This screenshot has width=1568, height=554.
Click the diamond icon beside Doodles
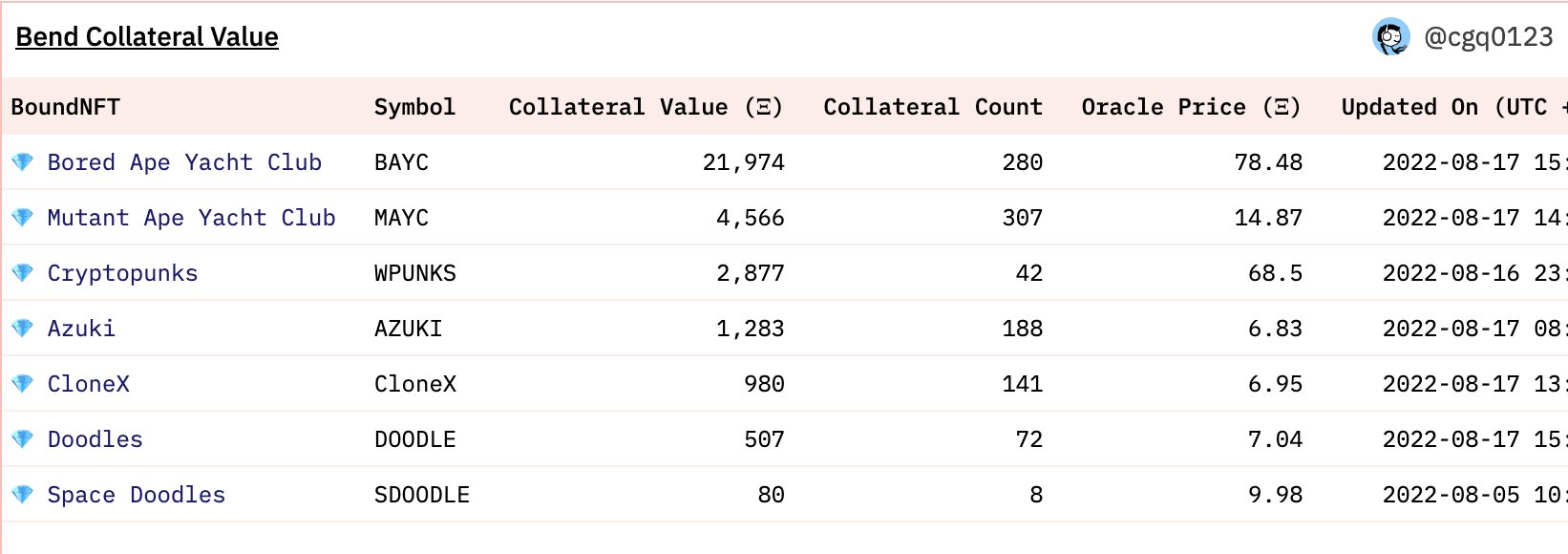click(22, 439)
